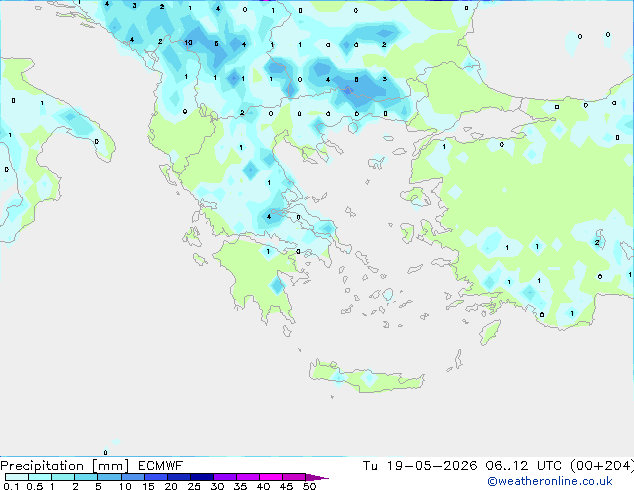Click the legend scale label '0.5'
Screen dimensions: 634x490
(35, 486)
